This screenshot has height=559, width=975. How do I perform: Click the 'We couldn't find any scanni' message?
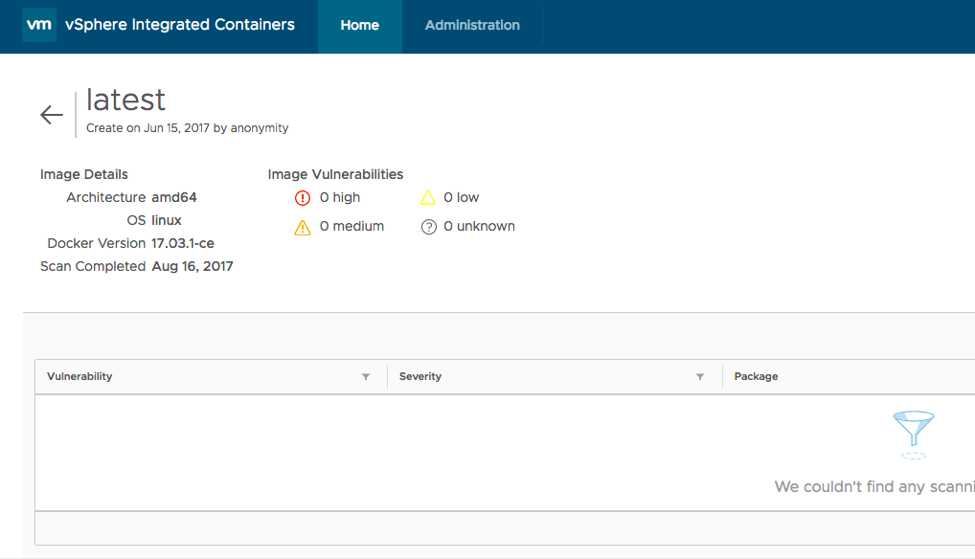[x=874, y=486]
